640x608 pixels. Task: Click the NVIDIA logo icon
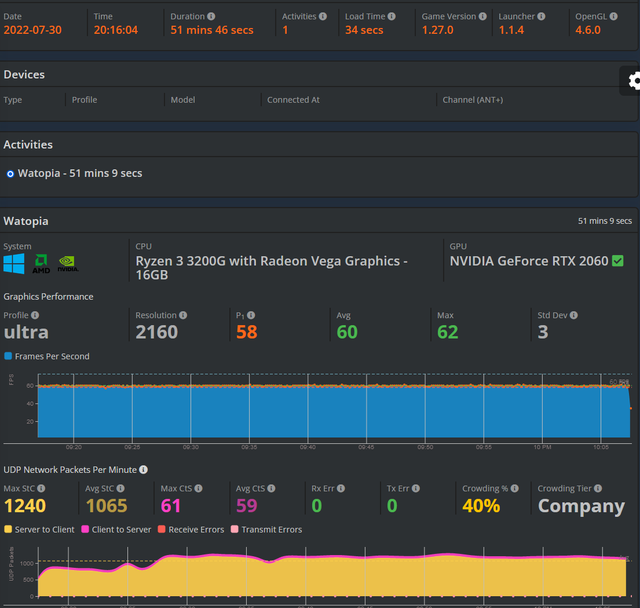[x=68, y=264]
